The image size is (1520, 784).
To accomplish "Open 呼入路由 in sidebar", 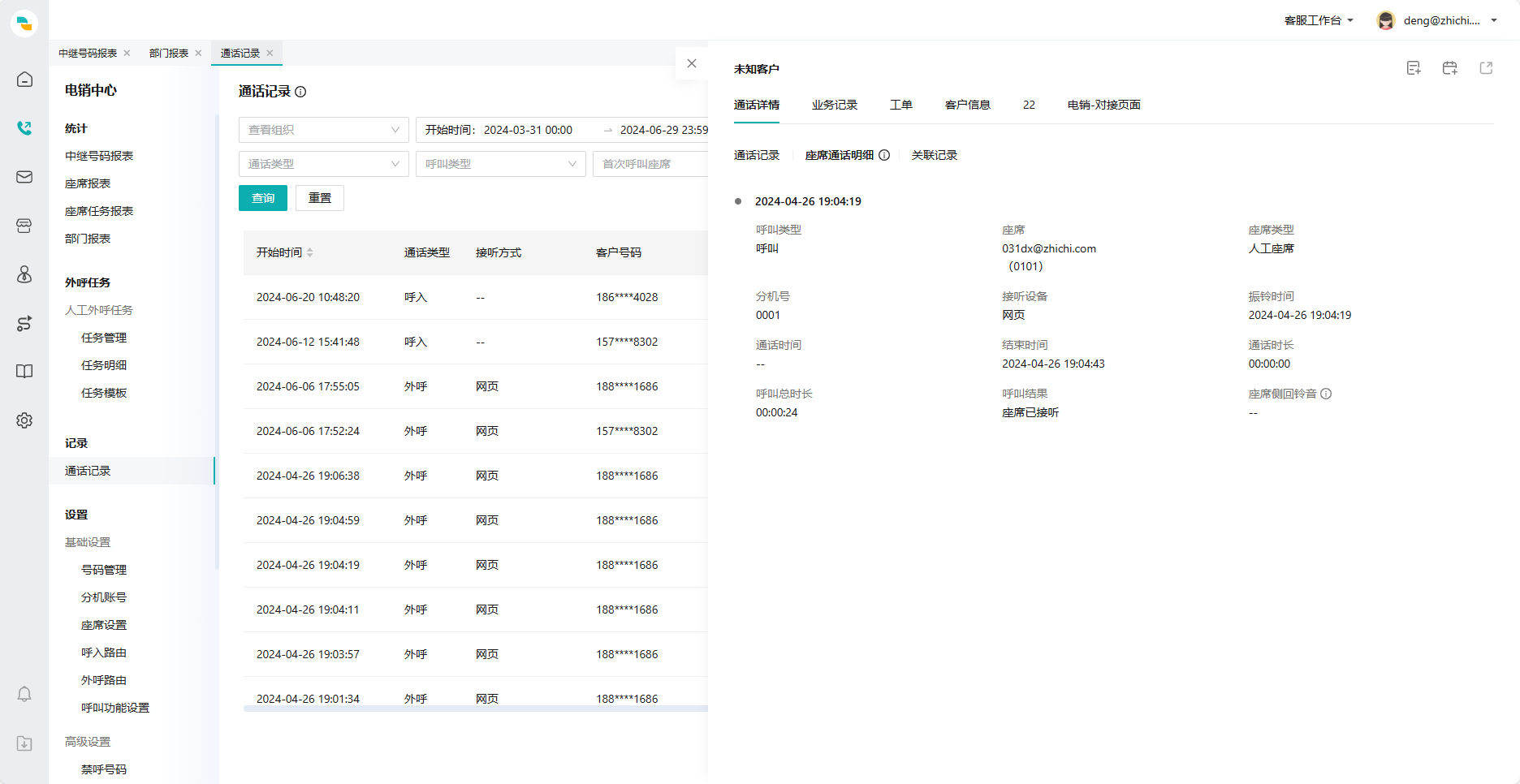I will coord(104,653).
